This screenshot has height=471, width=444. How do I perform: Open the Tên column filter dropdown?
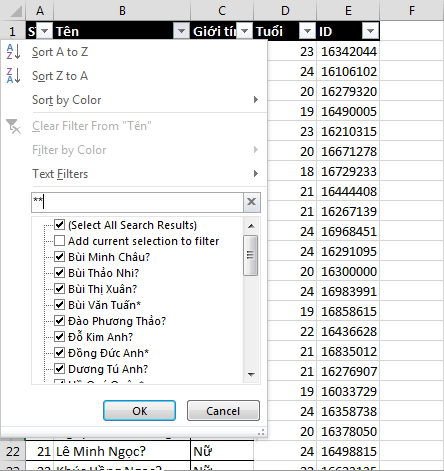181,31
